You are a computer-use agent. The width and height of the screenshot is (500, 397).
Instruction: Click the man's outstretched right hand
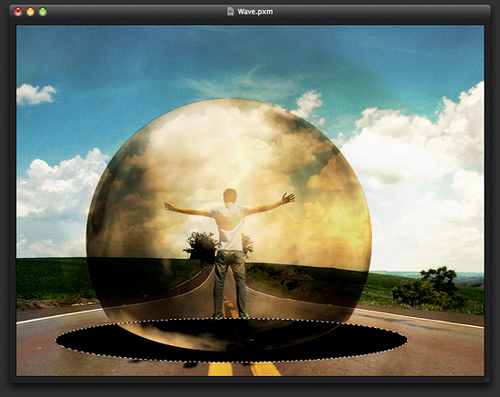point(288,198)
